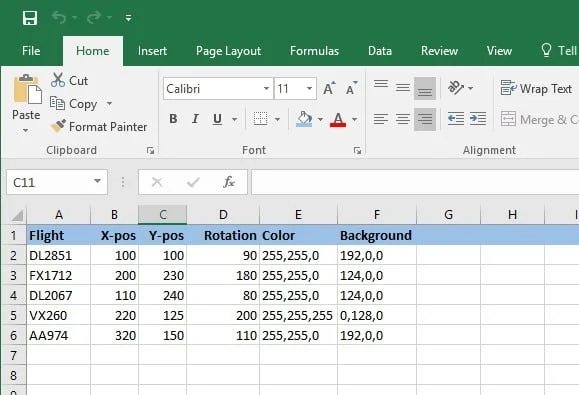
Task: Open the Fill Color dropdown arrow
Action: coord(320,119)
